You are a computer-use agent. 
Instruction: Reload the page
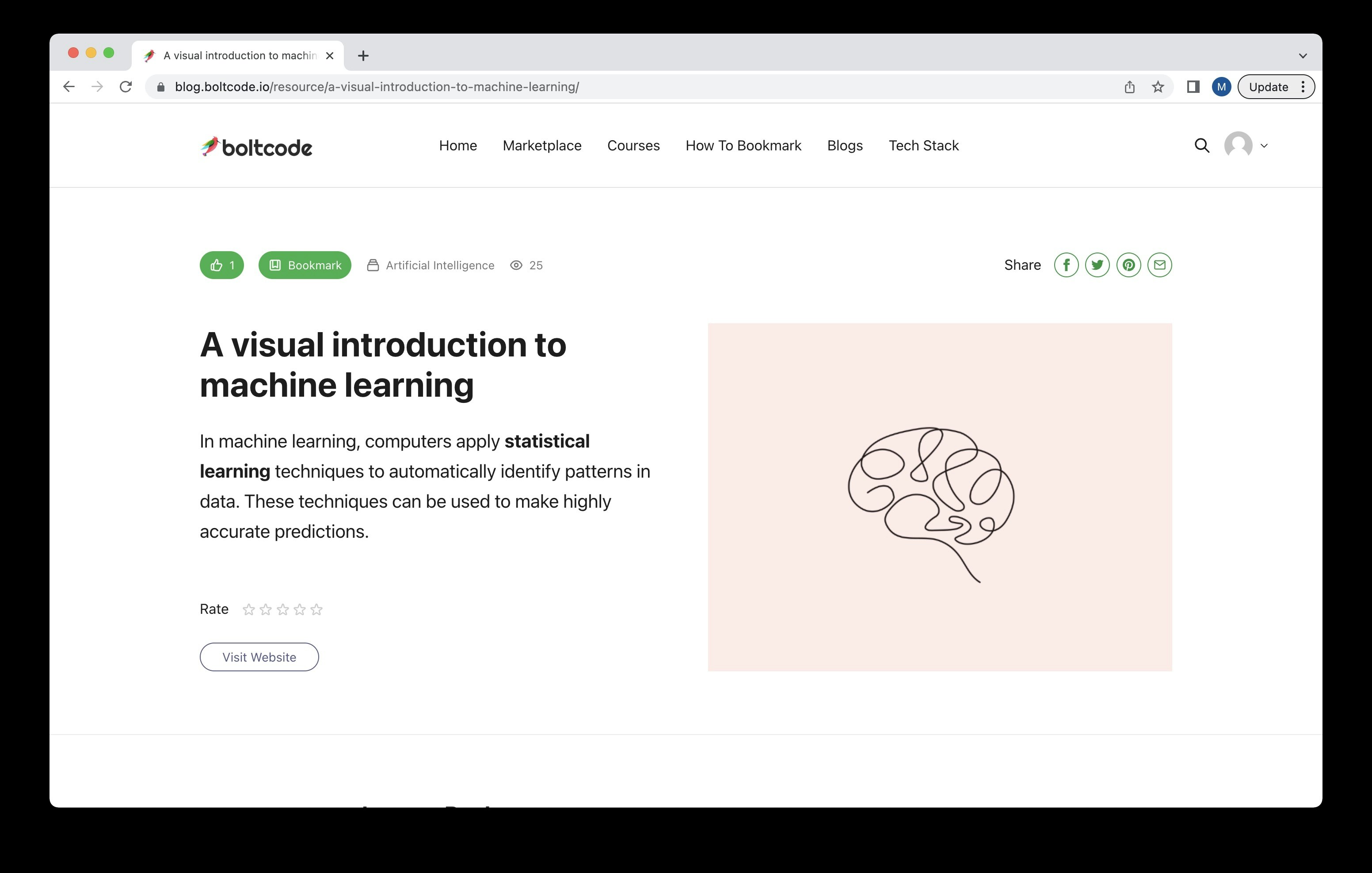coord(126,87)
